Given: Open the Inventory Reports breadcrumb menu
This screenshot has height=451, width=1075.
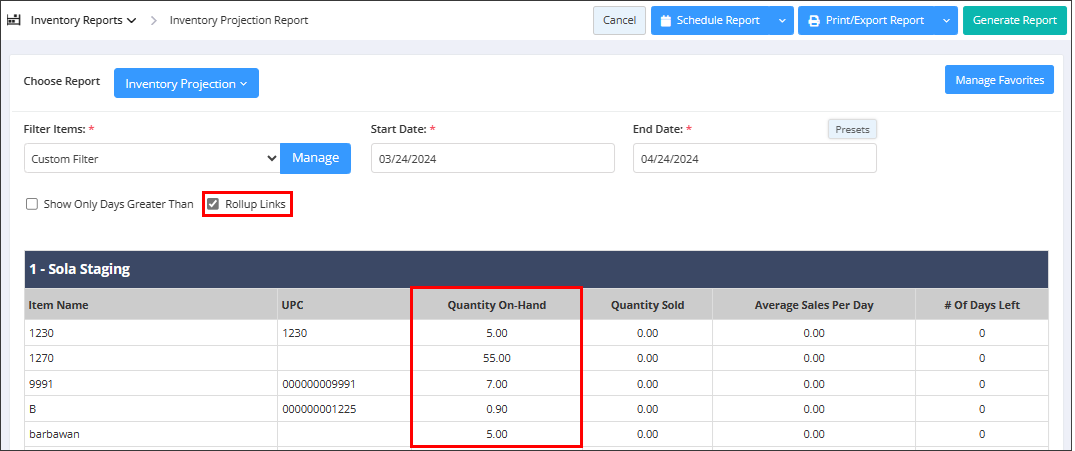Looking at the screenshot, I should (83, 20).
